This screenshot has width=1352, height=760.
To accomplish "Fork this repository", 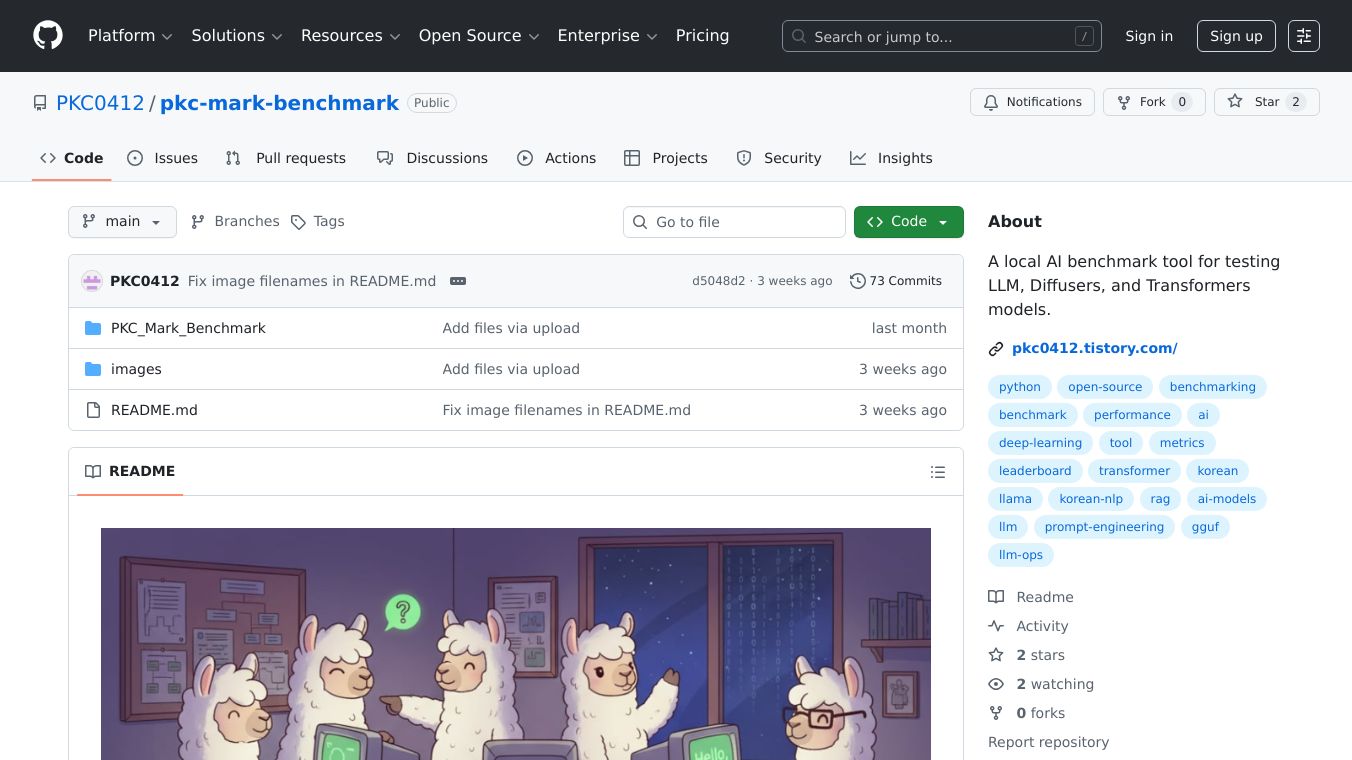I will tap(1154, 102).
